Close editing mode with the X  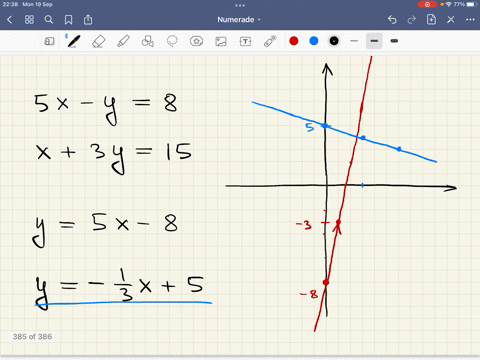[x=451, y=20]
